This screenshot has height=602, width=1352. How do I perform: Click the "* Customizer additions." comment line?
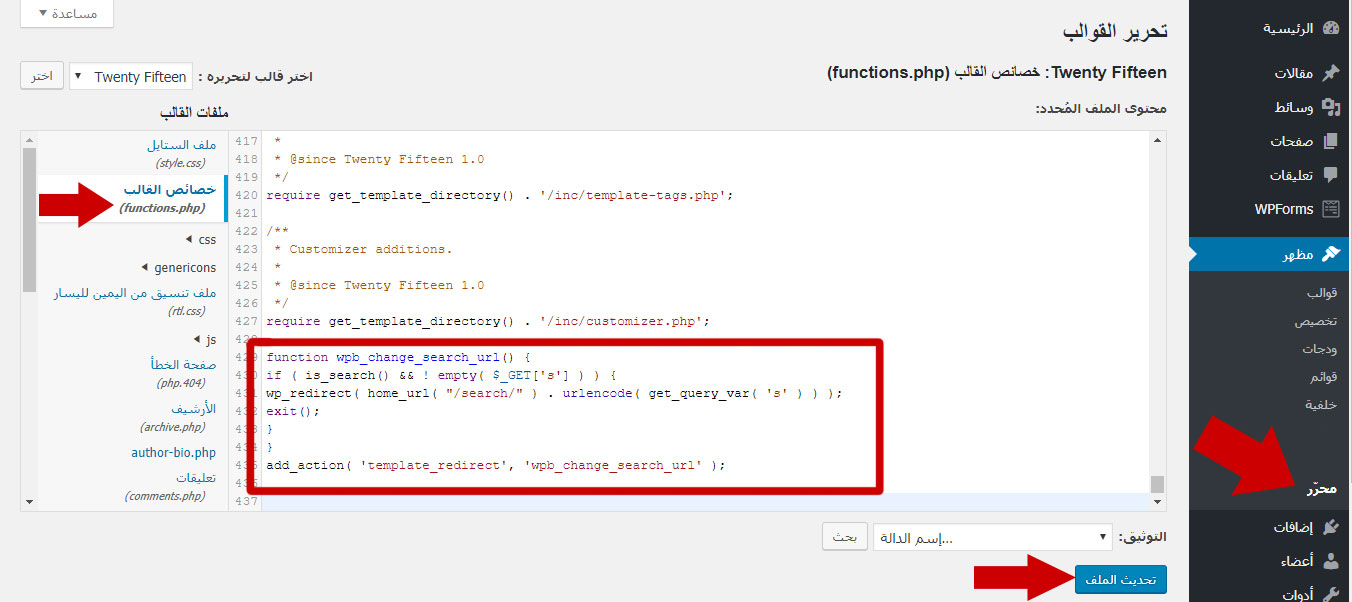(364, 249)
